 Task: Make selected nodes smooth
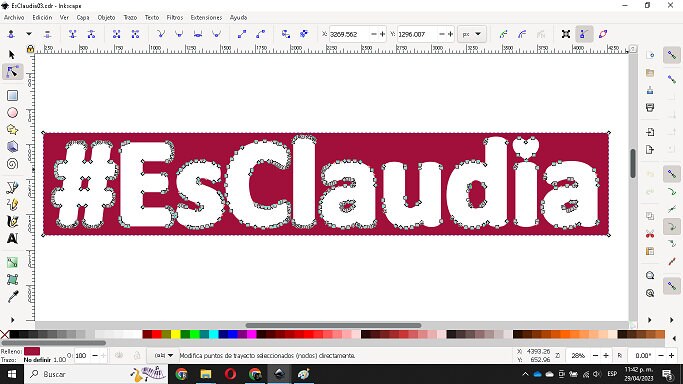pyautogui.click(x=179, y=34)
